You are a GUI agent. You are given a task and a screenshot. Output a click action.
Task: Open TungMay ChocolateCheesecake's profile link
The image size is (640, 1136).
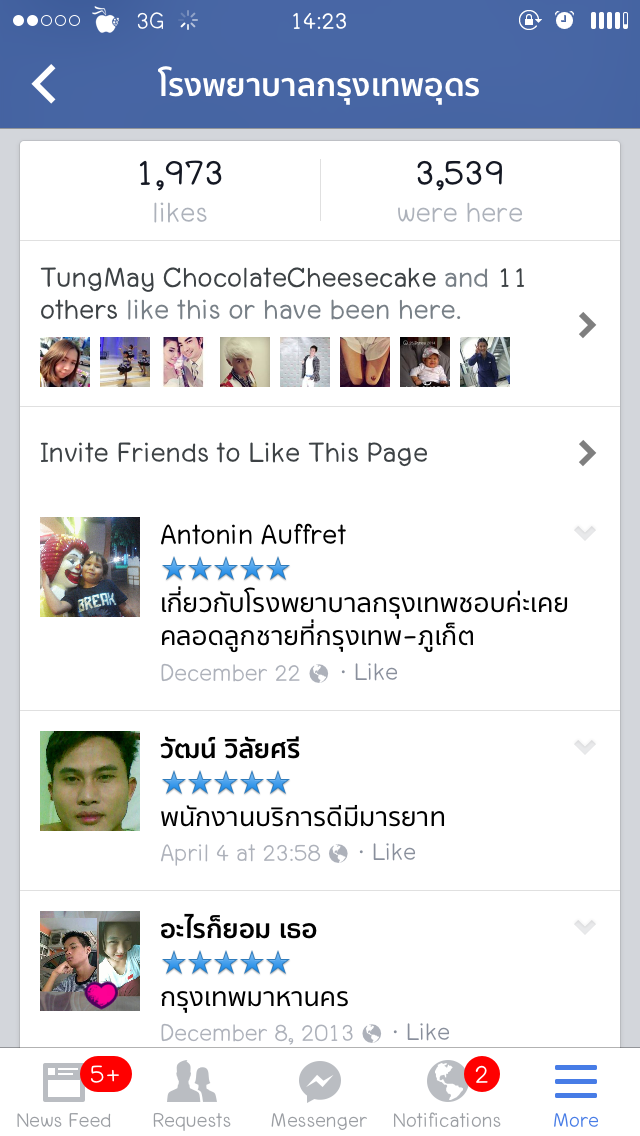[238, 278]
